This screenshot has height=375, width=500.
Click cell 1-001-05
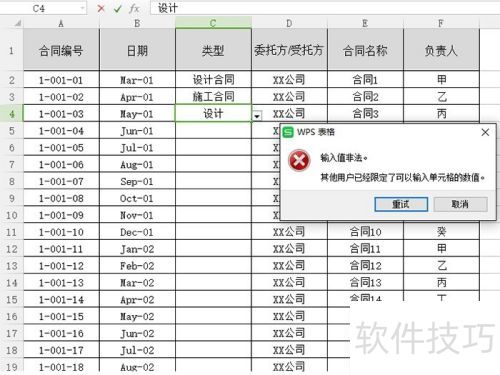pos(61,147)
